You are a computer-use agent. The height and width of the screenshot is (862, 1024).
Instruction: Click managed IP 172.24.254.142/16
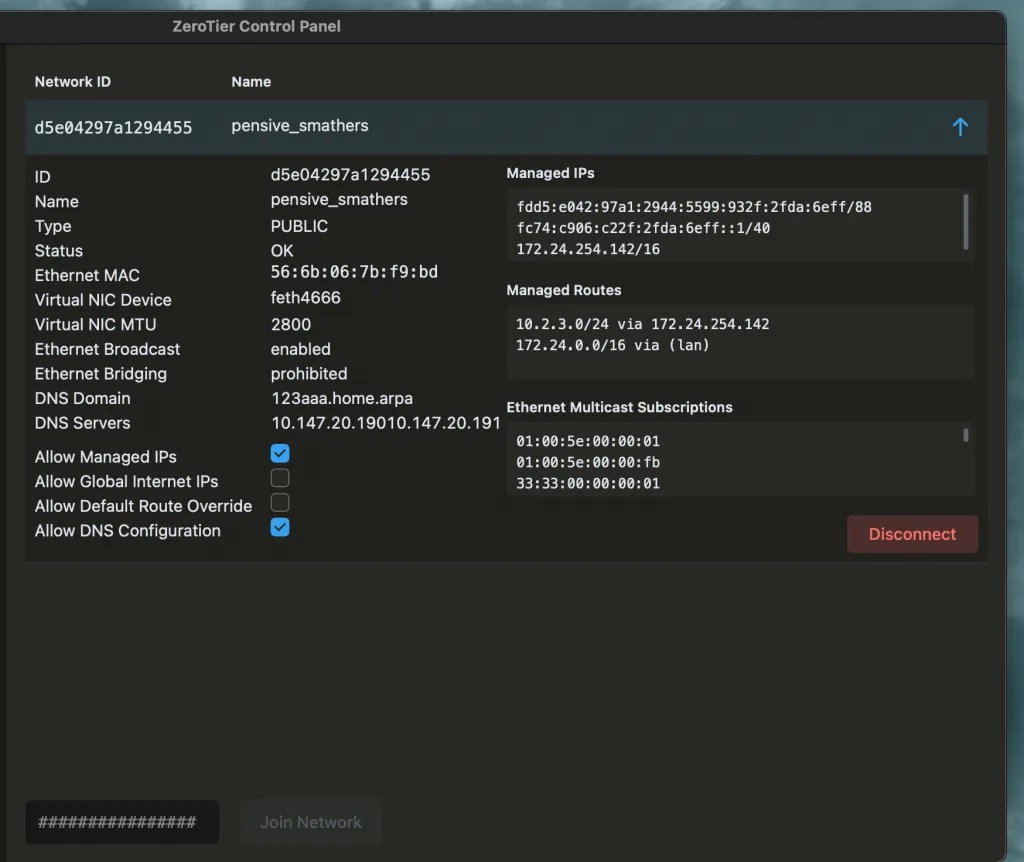[588, 249]
